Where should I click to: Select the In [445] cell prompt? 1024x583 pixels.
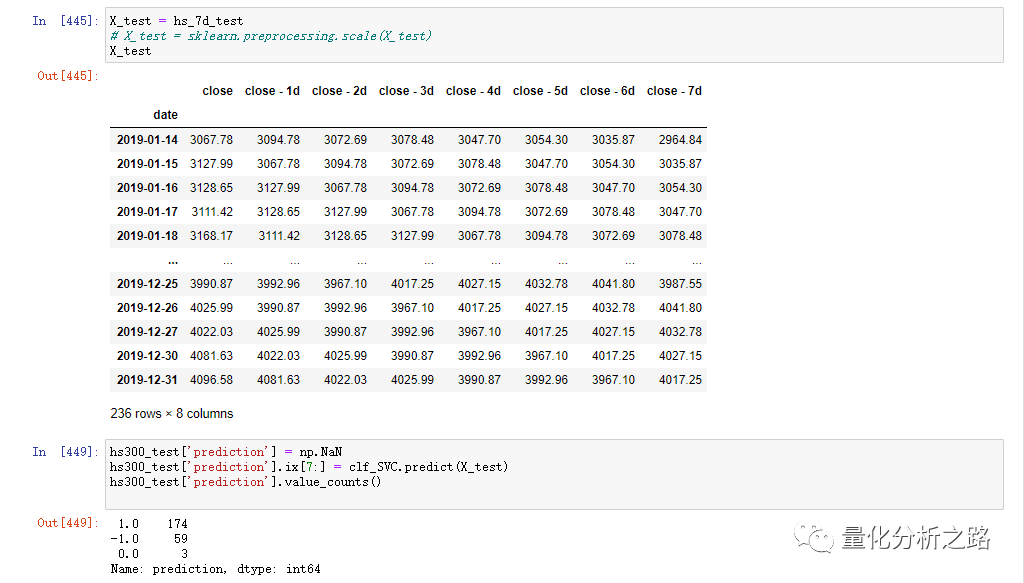64,21
